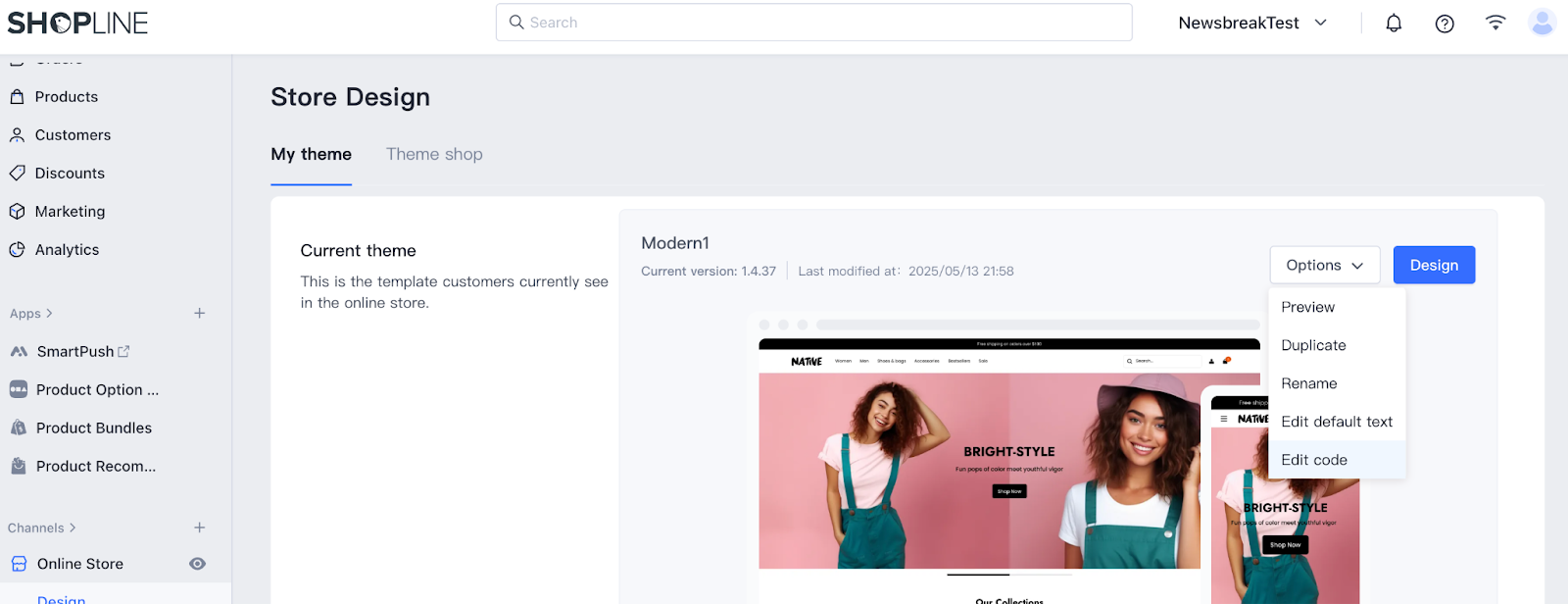Switch to the My theme tab
This screenshot has width=1568, height=604.
click(x=311, y=154)
